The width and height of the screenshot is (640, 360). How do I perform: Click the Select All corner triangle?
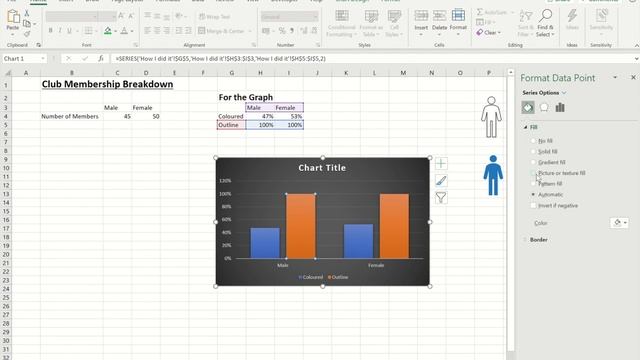7,73
